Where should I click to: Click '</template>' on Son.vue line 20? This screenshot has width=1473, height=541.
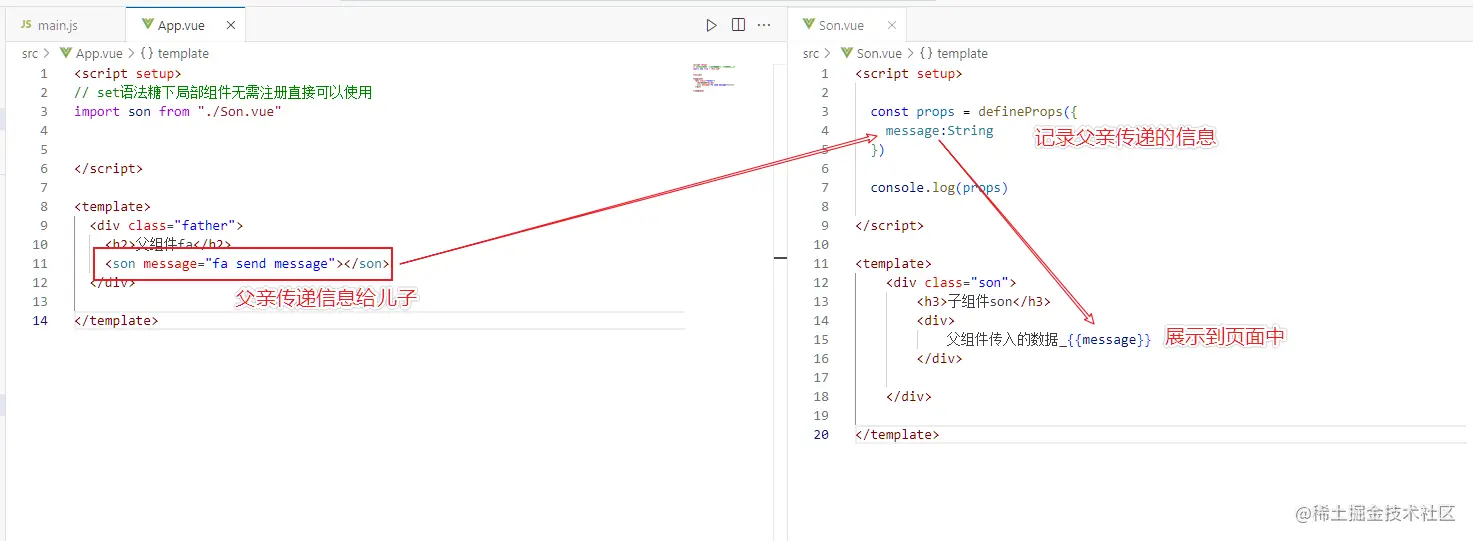tap(897, 434)
